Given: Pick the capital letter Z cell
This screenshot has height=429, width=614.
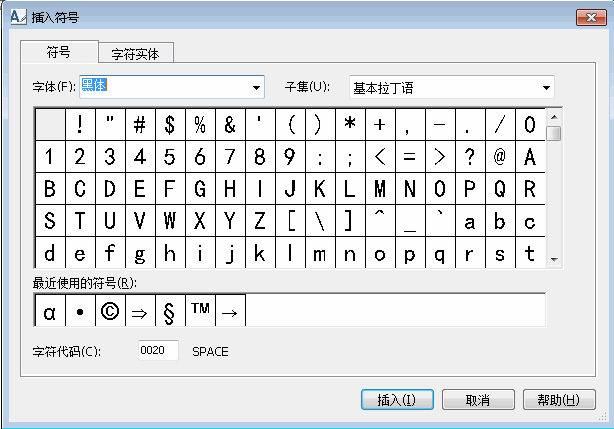Looking at the screenshot, I should point(260,220).
